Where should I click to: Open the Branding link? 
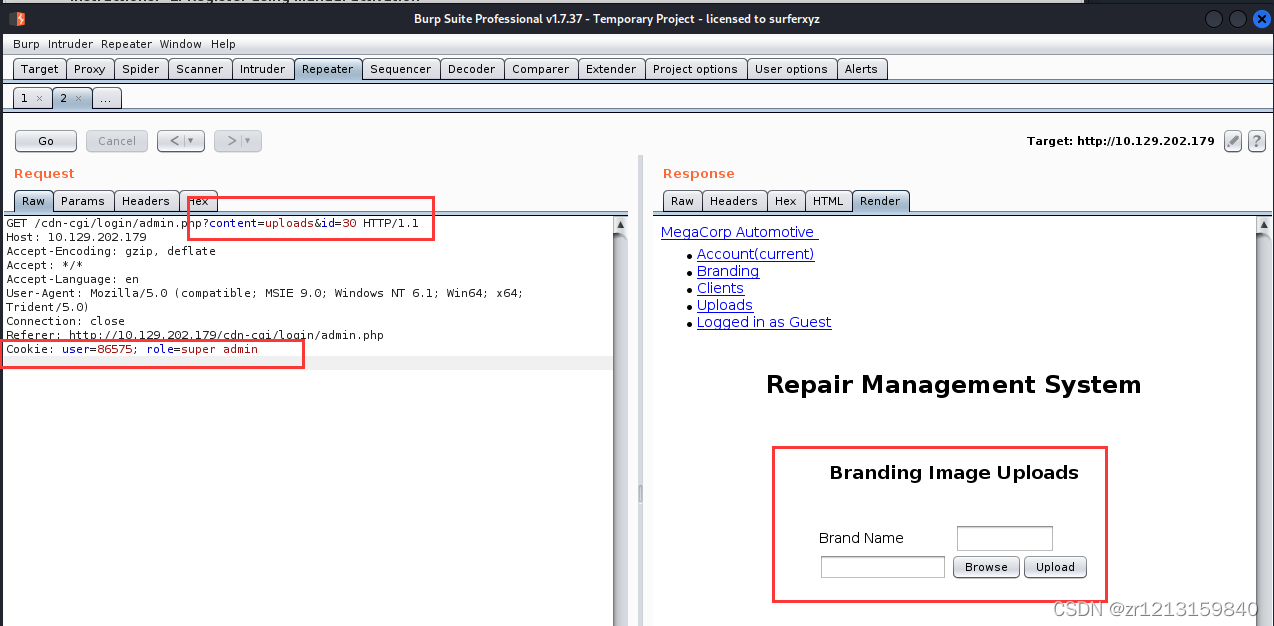pos(728,271)
